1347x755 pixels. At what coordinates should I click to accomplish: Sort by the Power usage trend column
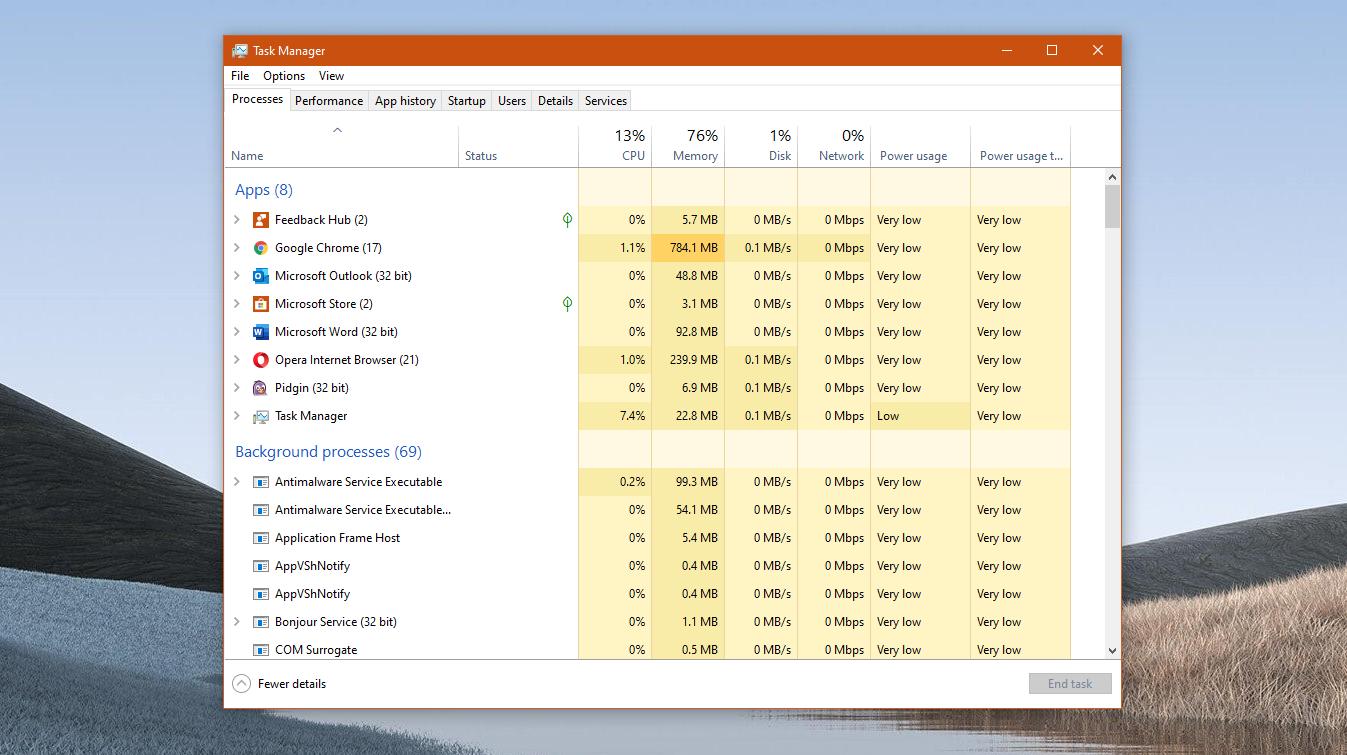pos(1020,146)
